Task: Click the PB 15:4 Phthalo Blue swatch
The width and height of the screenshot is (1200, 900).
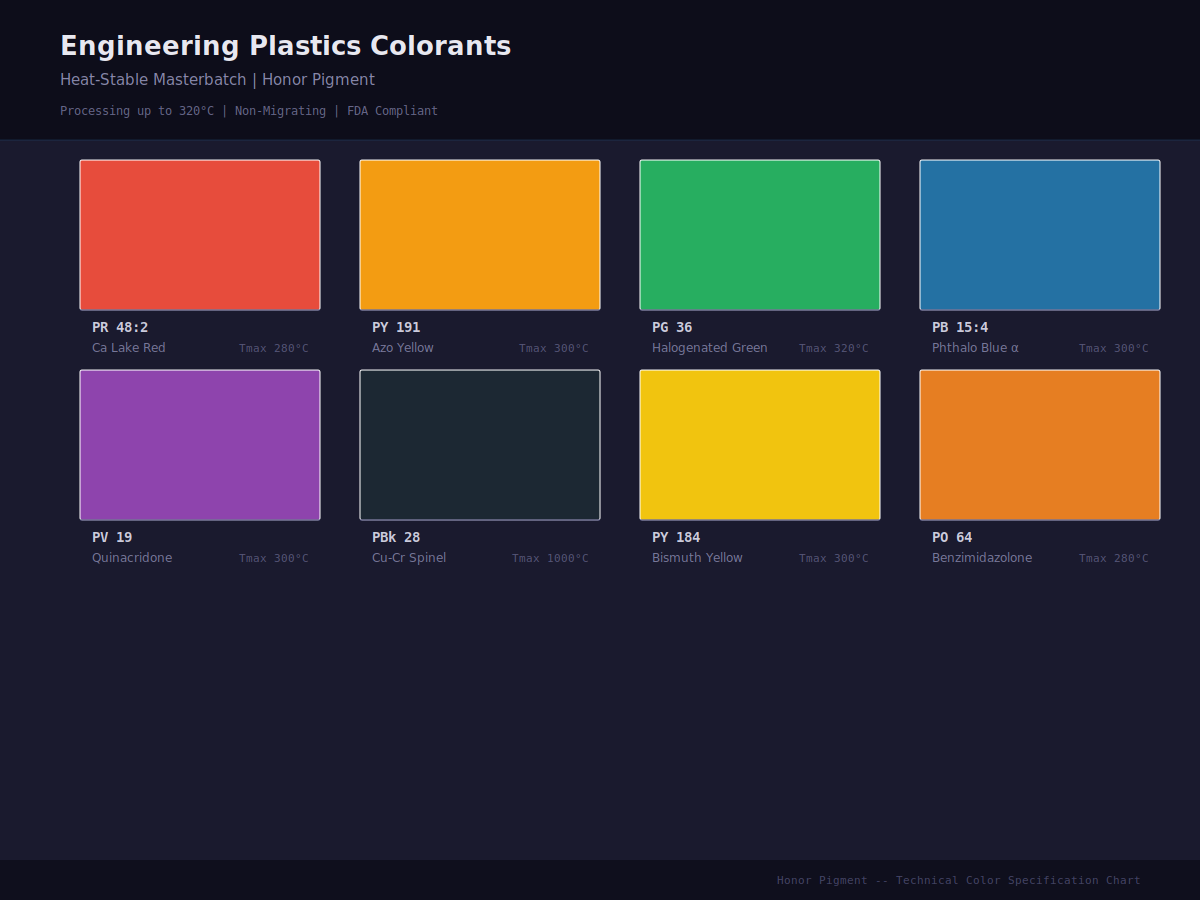Action: 1039,234
